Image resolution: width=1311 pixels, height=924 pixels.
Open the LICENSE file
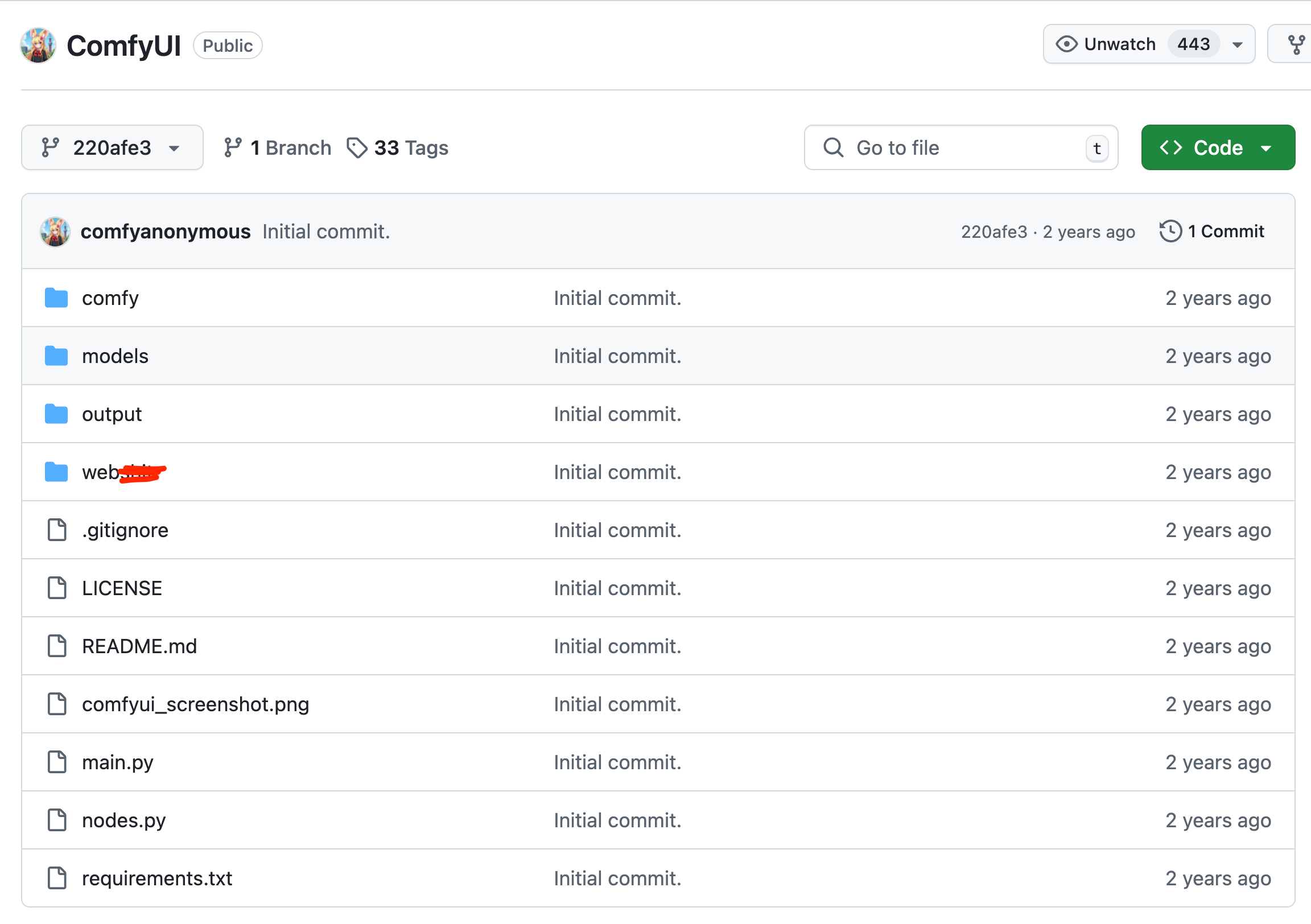pos(122,588)
